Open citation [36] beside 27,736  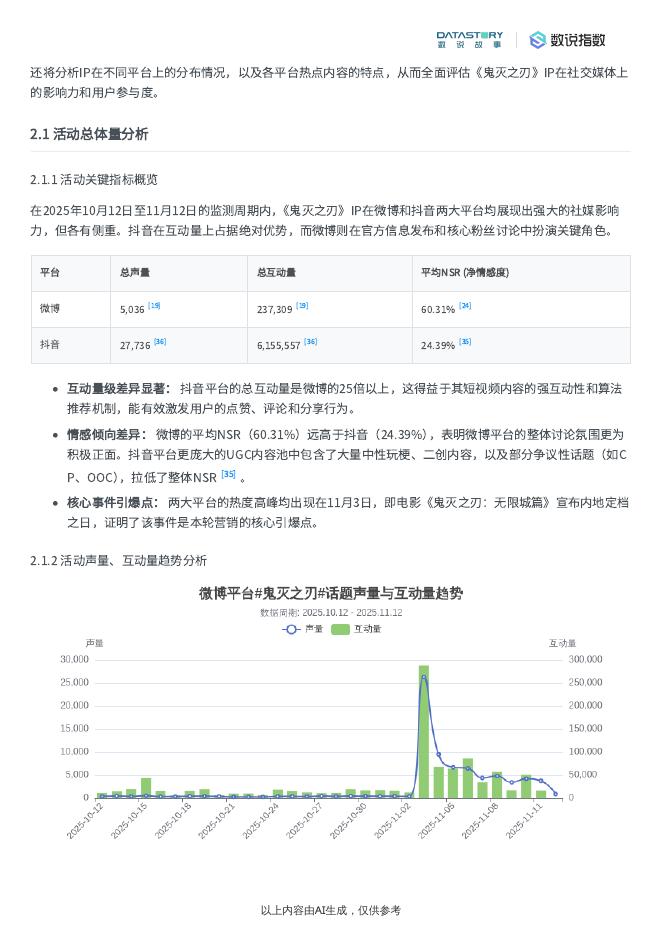(160, 341)
